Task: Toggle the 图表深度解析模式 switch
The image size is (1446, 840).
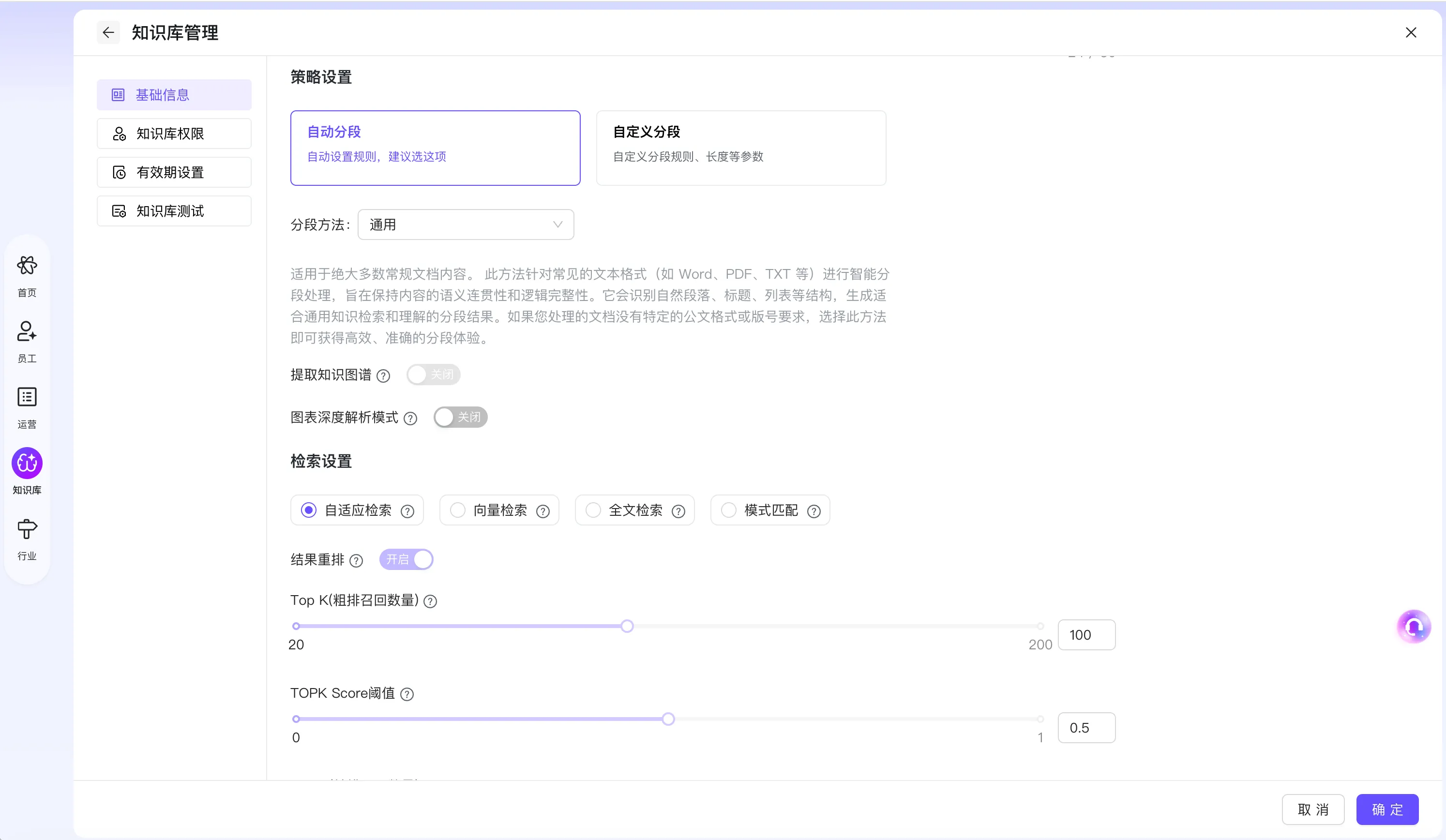Action: tap(460, 417)
